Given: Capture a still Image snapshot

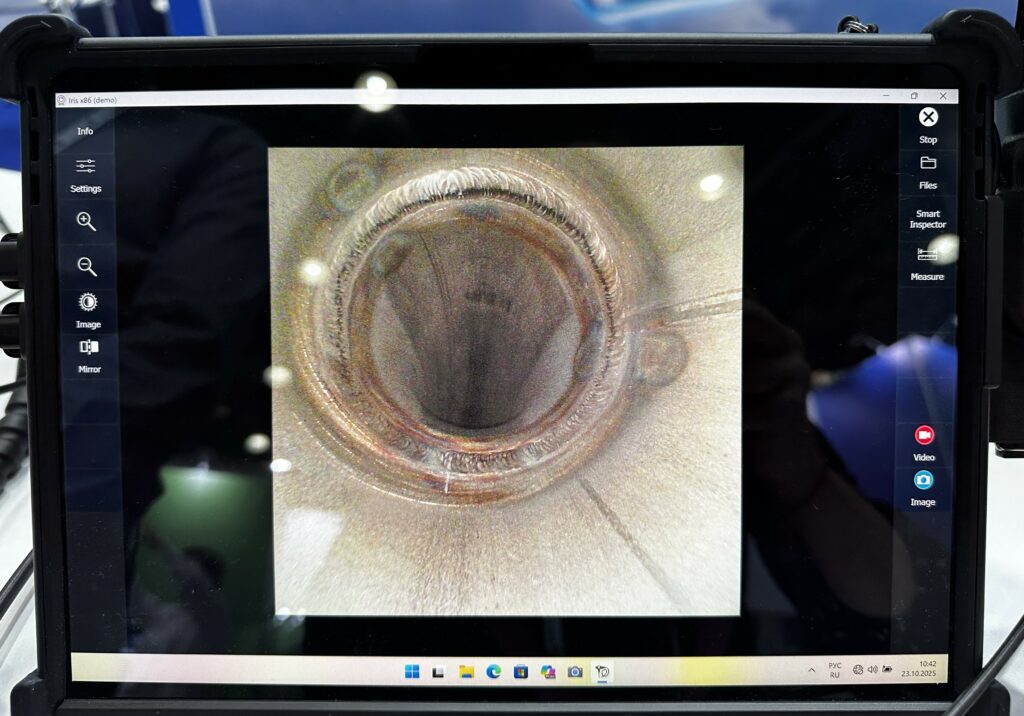Looking at the screenshot, I should (x=923, y=481).
